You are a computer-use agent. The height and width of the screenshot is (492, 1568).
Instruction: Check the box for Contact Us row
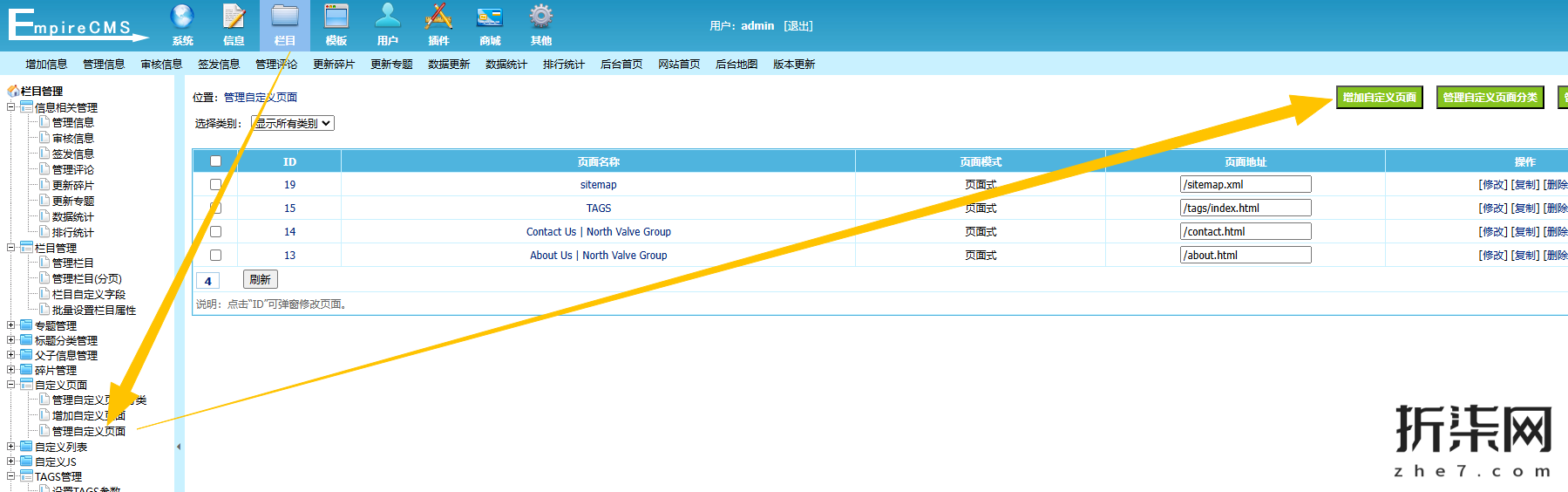click(x=215, y=232)
